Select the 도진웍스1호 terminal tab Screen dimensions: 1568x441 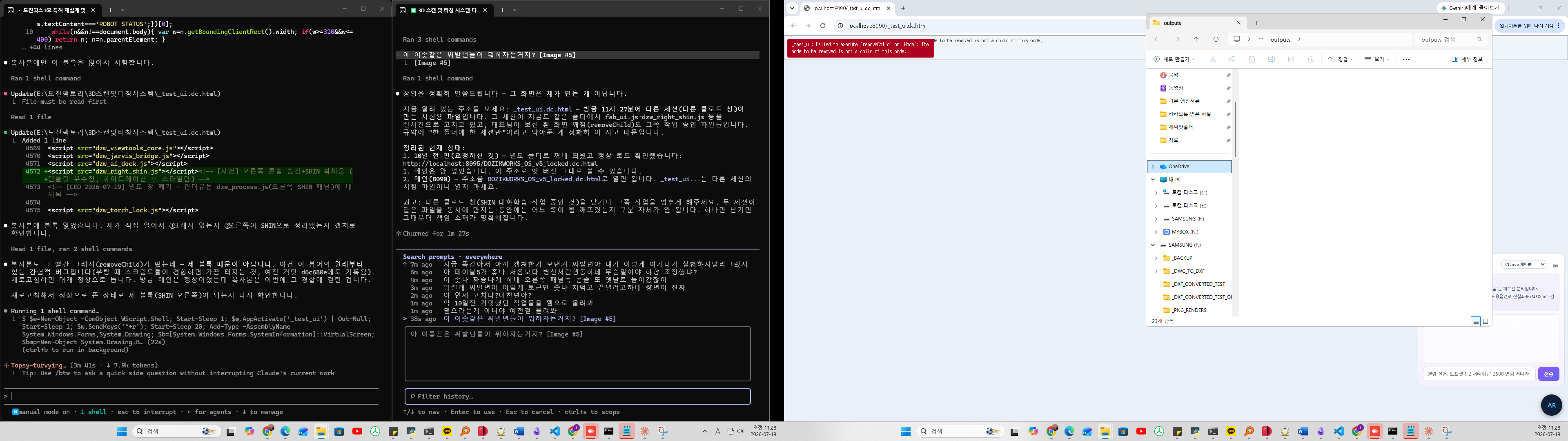click(52, 10)
